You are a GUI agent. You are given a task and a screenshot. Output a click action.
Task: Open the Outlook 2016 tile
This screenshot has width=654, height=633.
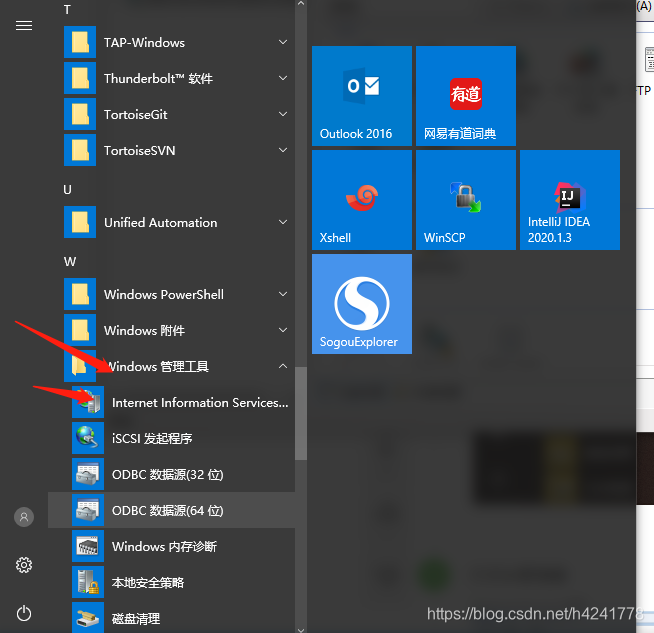point(362,96)
